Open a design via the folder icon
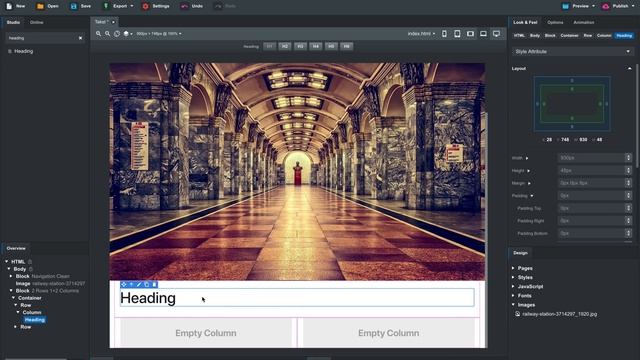640x360 pixels. click(40, 6)
